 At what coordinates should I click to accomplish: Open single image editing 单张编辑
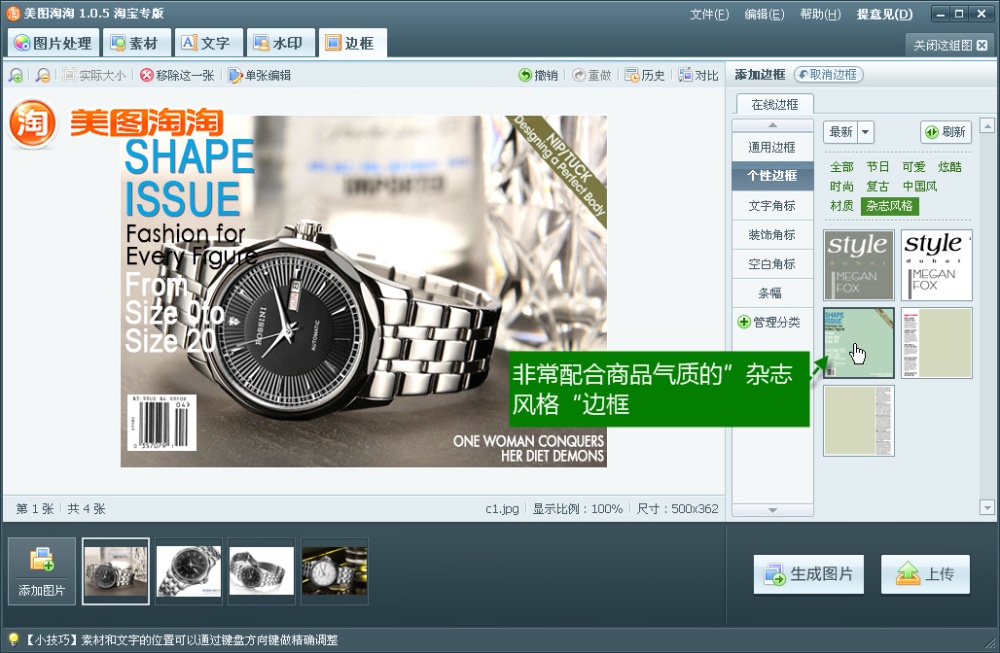[259, 75]
